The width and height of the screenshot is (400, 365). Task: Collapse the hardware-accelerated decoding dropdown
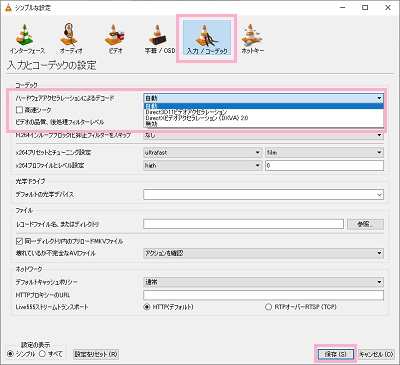click(x=264, y=98)
